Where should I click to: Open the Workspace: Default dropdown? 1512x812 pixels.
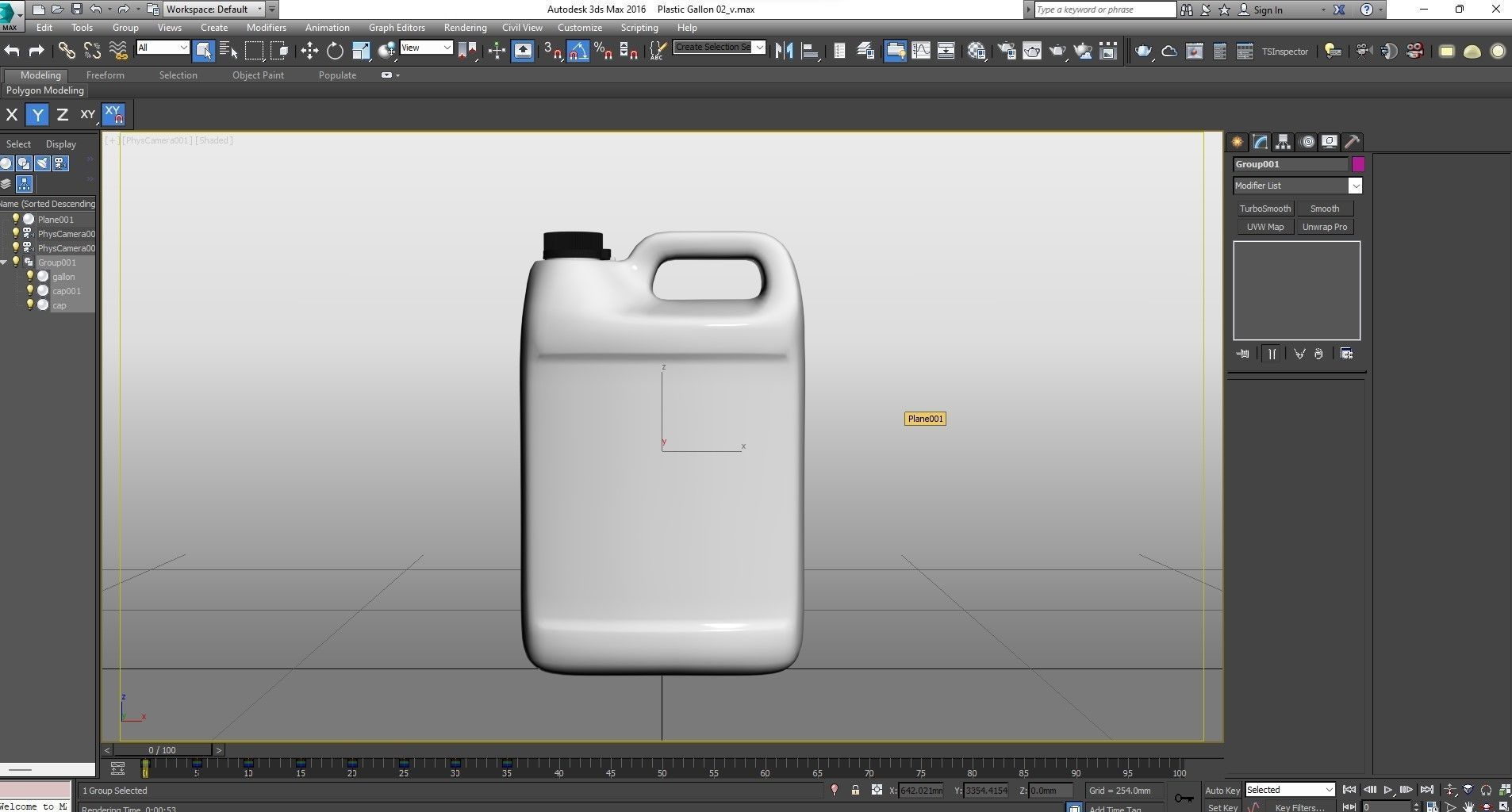tap(213, 10)
